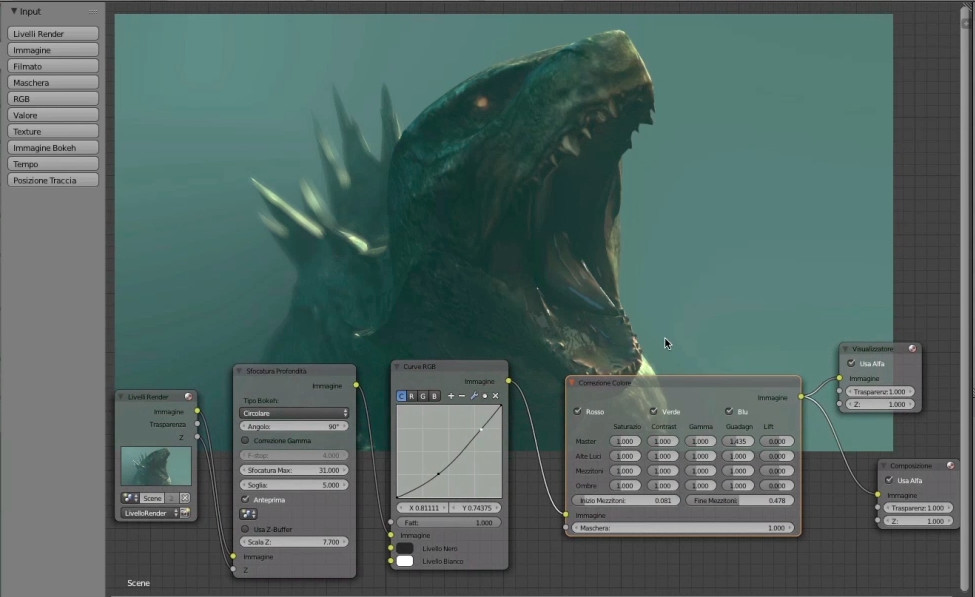The image size is (975, 597).
Task: Click the zoom in plus icon in Curve RGB
Action: pos(451,396)
